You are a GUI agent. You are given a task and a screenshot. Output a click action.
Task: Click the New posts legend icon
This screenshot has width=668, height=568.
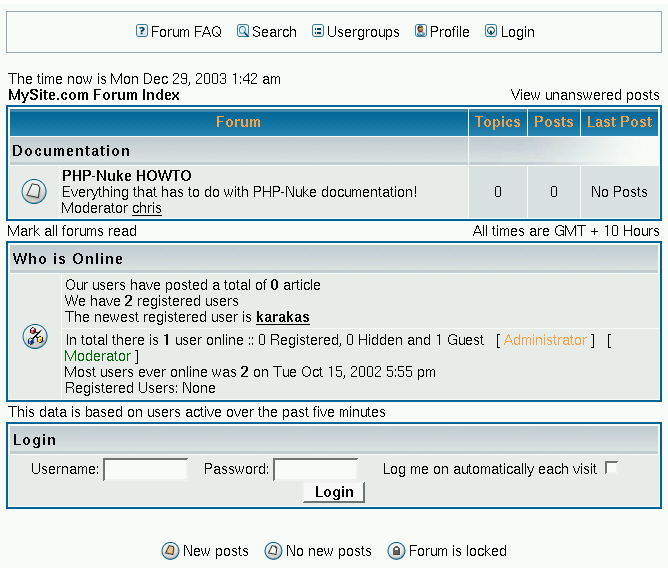[171, 551]
